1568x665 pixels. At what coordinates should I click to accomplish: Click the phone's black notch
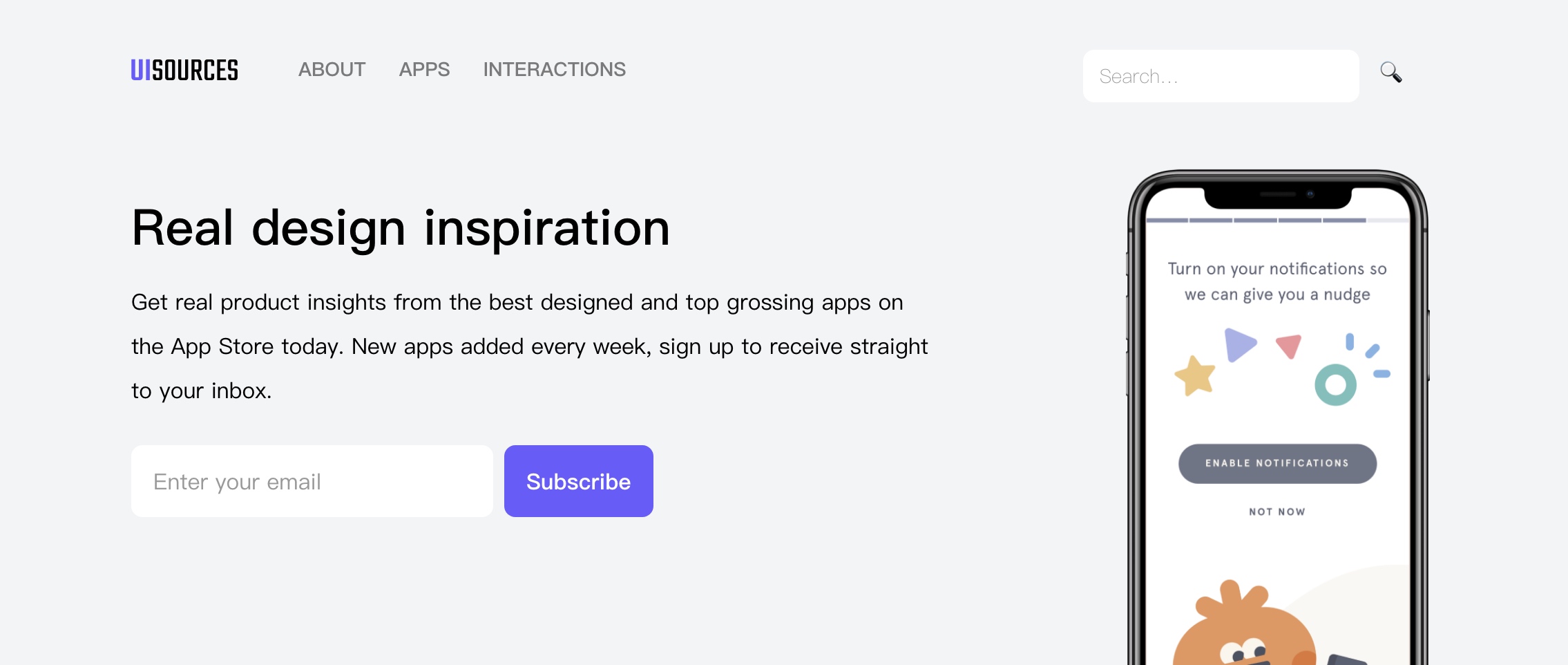pyautogui.click(x=1277, y=196)
